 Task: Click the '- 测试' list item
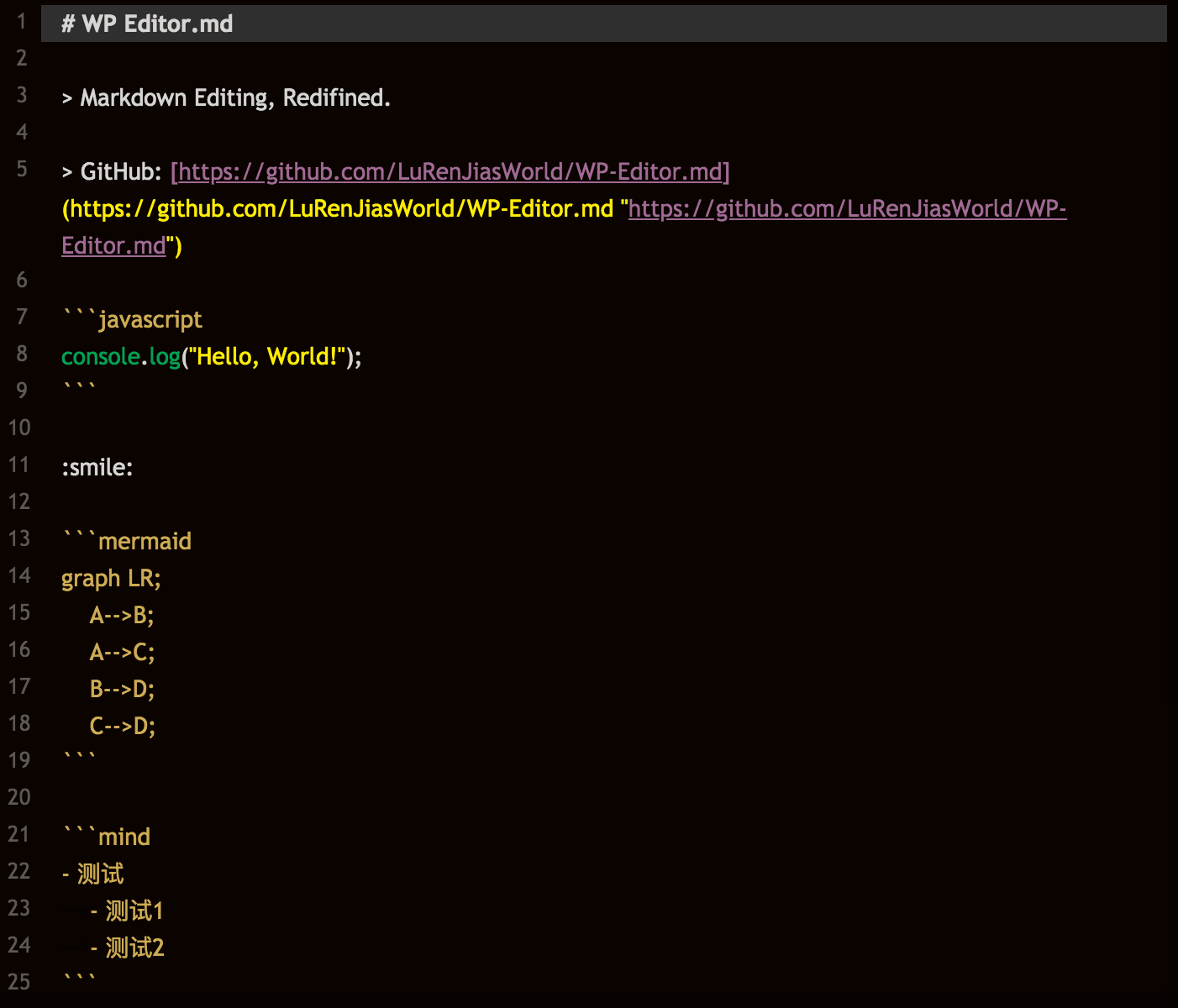(92, 874)
